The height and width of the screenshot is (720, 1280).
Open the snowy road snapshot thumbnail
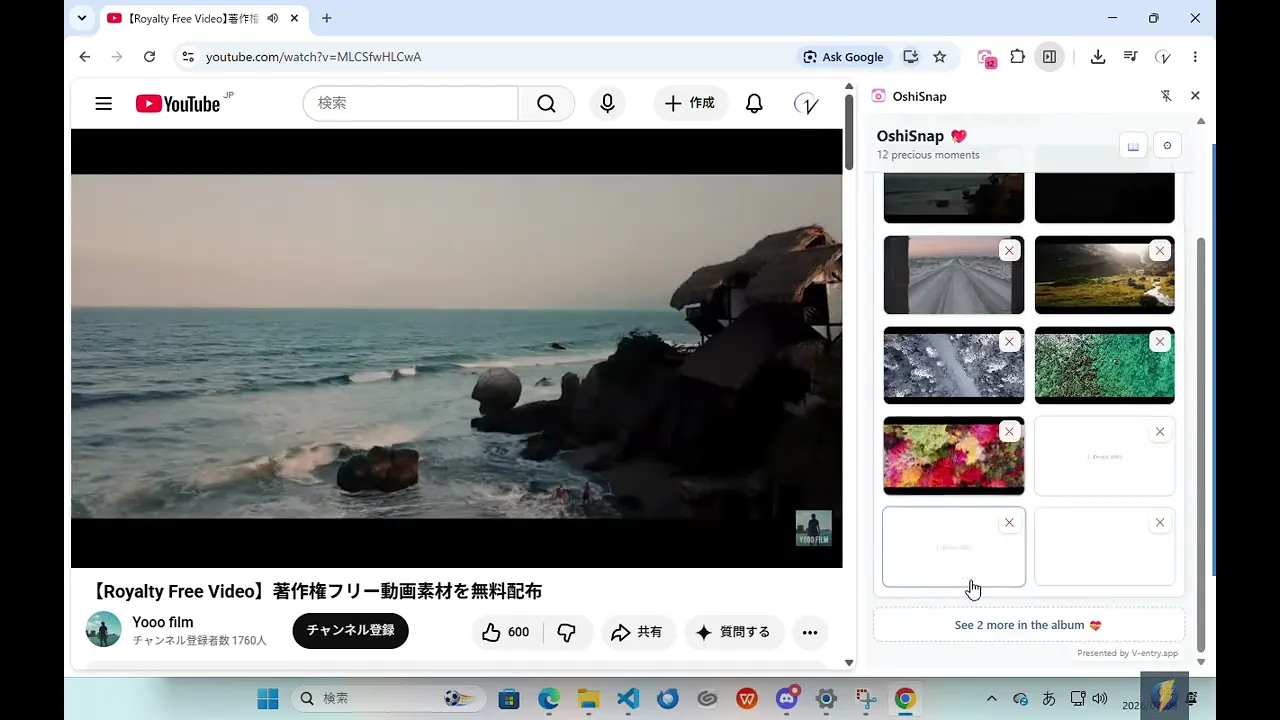click(x=954, y=275)
